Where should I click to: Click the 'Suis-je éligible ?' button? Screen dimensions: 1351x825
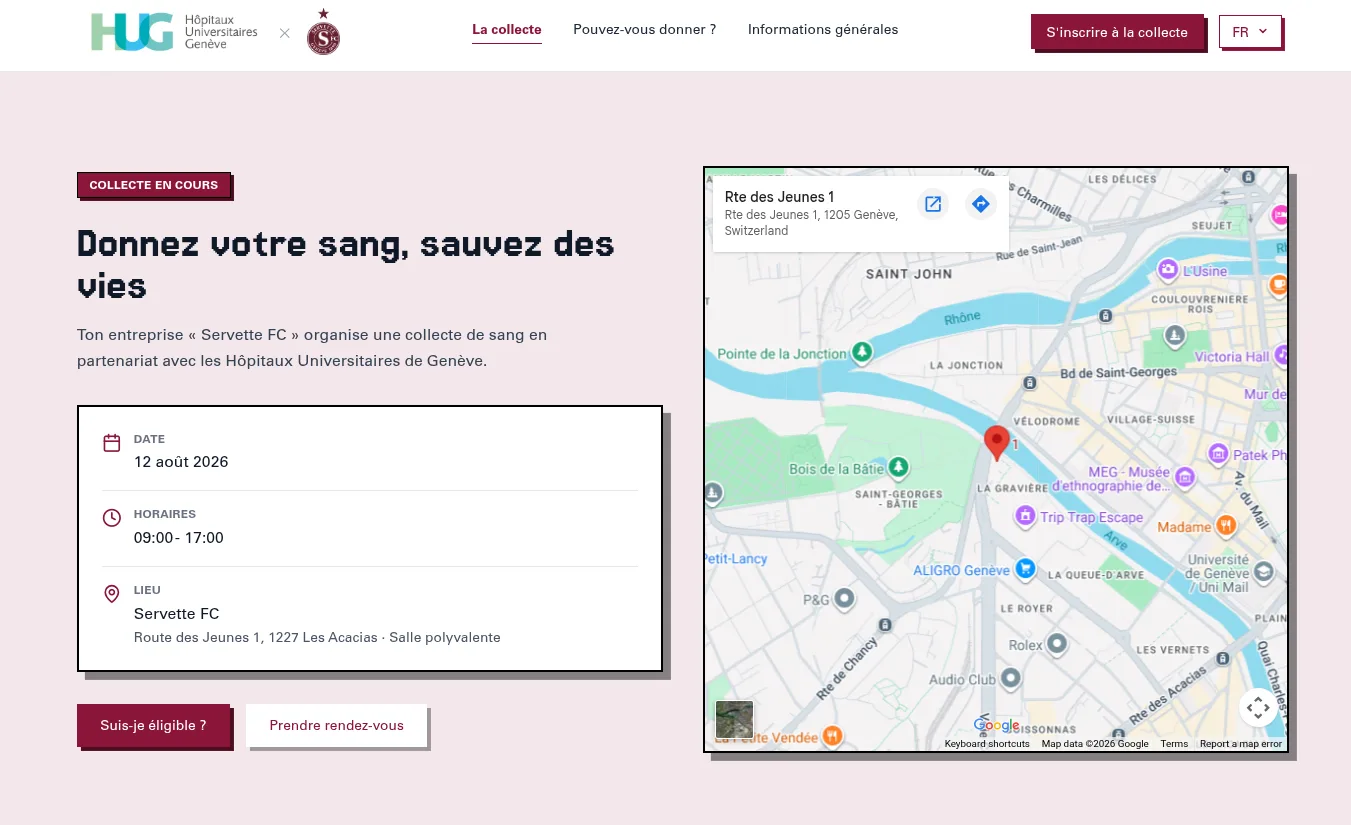153,725
